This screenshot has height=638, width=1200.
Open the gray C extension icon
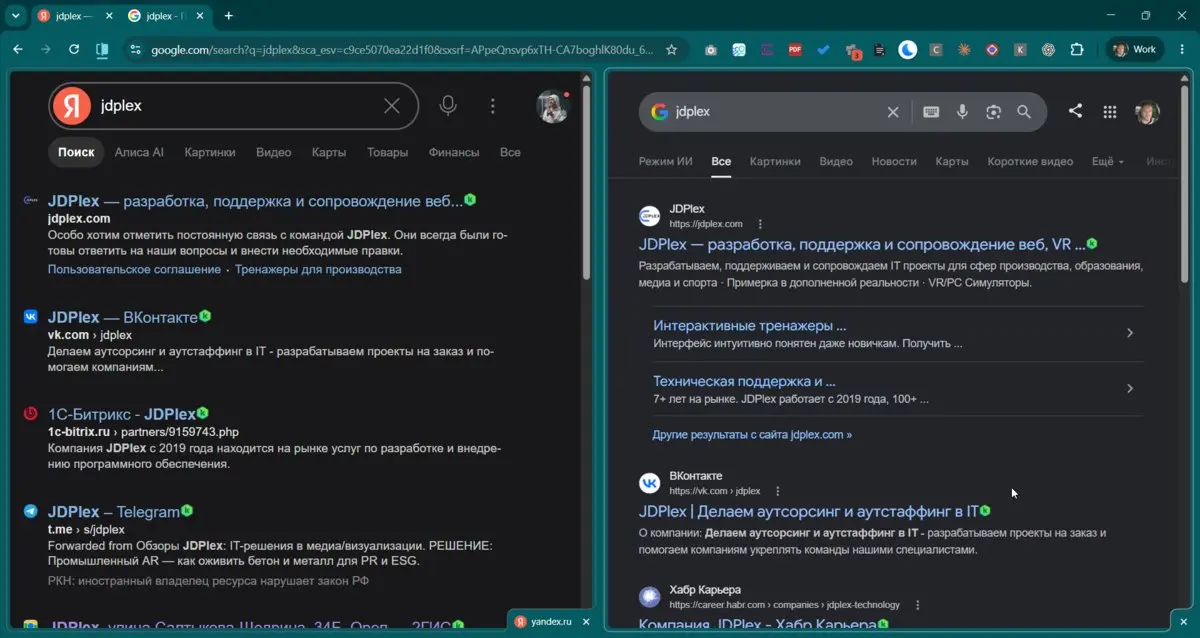(936, 49)
